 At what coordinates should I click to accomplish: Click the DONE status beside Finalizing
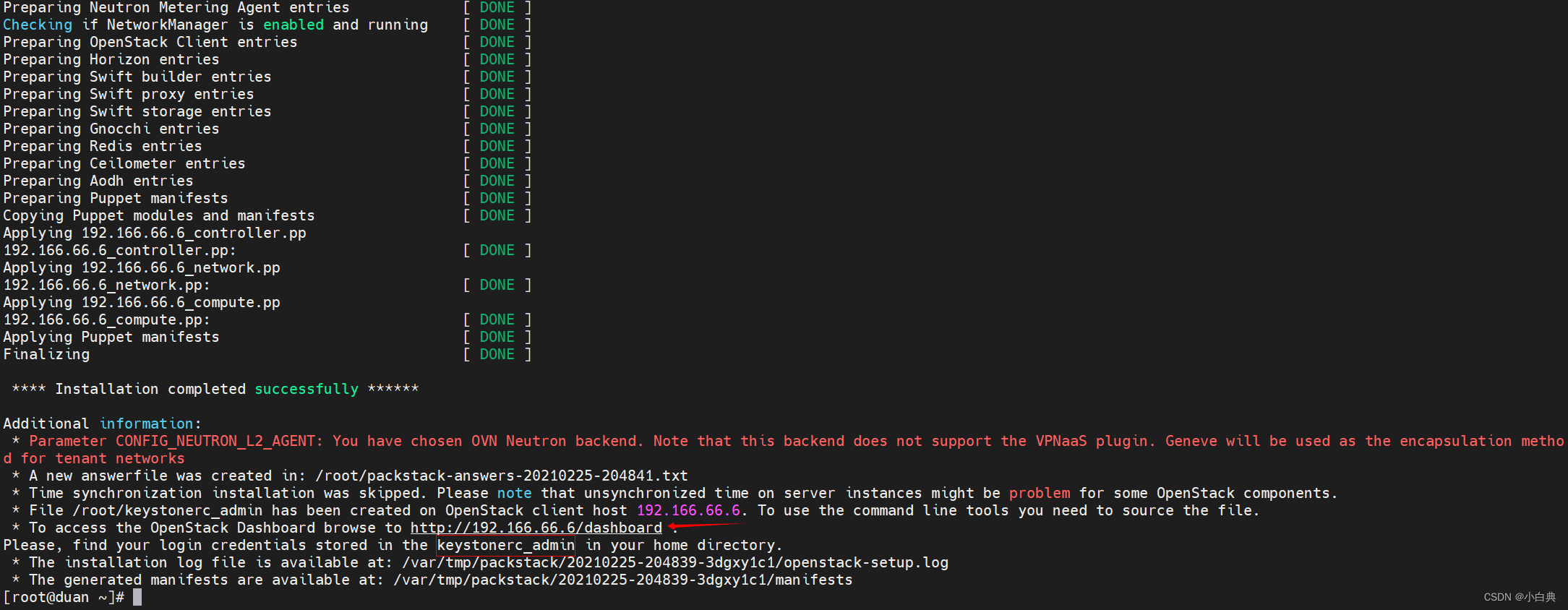[497, 354]
